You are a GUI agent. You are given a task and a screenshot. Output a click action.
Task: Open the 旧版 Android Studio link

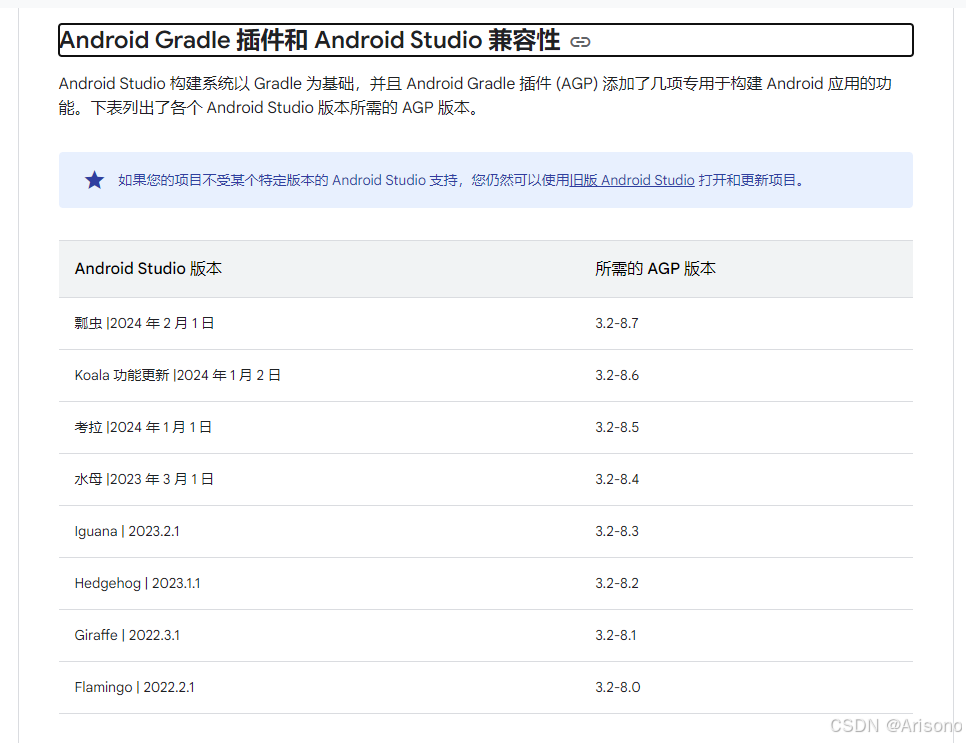(633, 181)
